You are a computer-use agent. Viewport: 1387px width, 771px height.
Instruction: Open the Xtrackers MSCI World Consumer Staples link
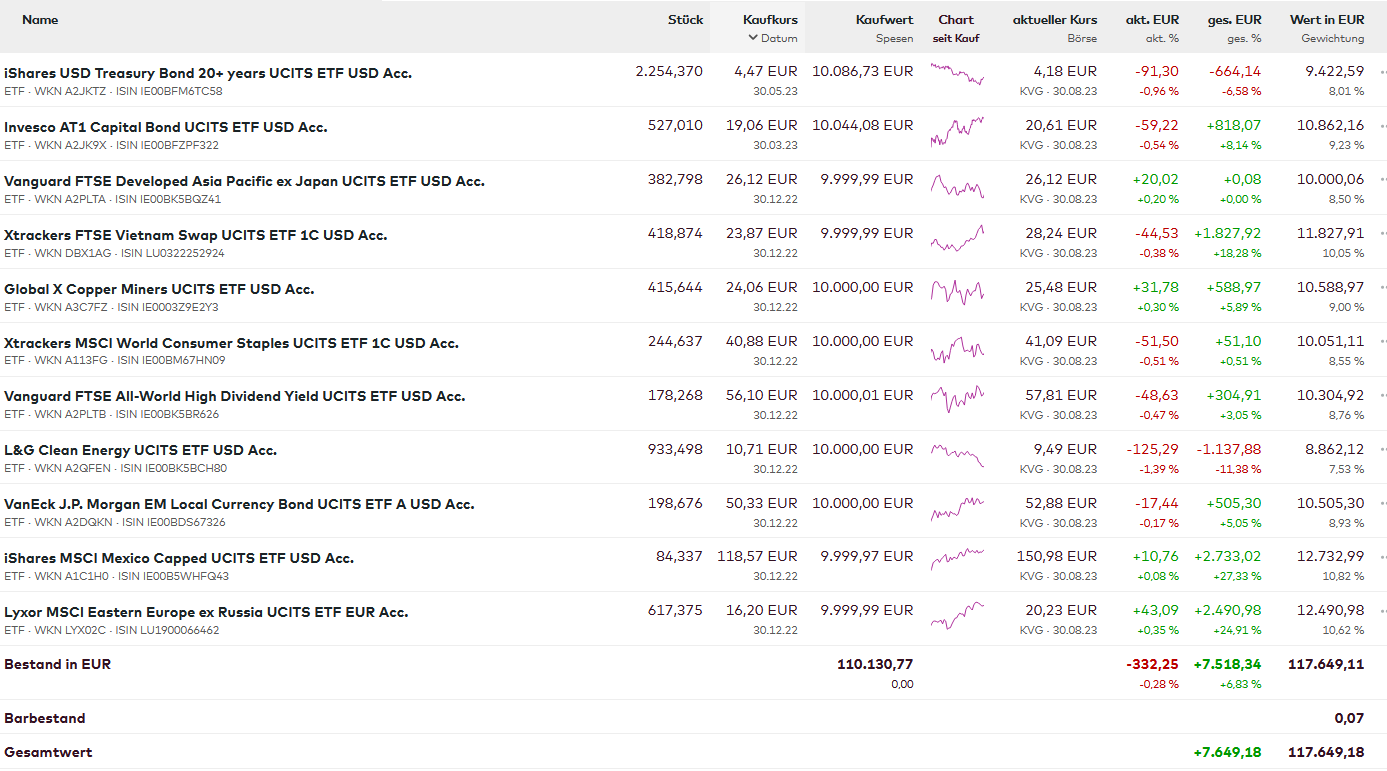tap(231, 343)
